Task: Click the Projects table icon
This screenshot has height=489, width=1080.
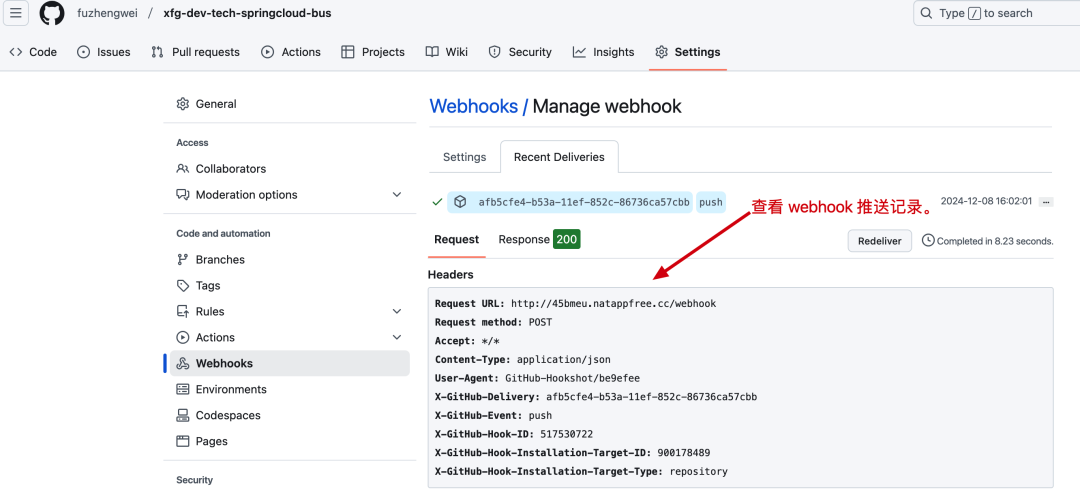Action: [348, 52]
